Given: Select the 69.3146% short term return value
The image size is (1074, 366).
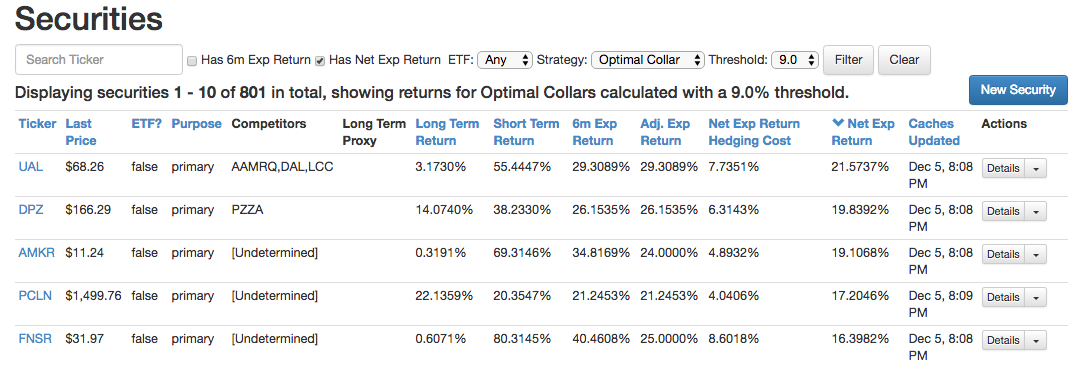Looking at the screenshot, I should pos(522,253).
